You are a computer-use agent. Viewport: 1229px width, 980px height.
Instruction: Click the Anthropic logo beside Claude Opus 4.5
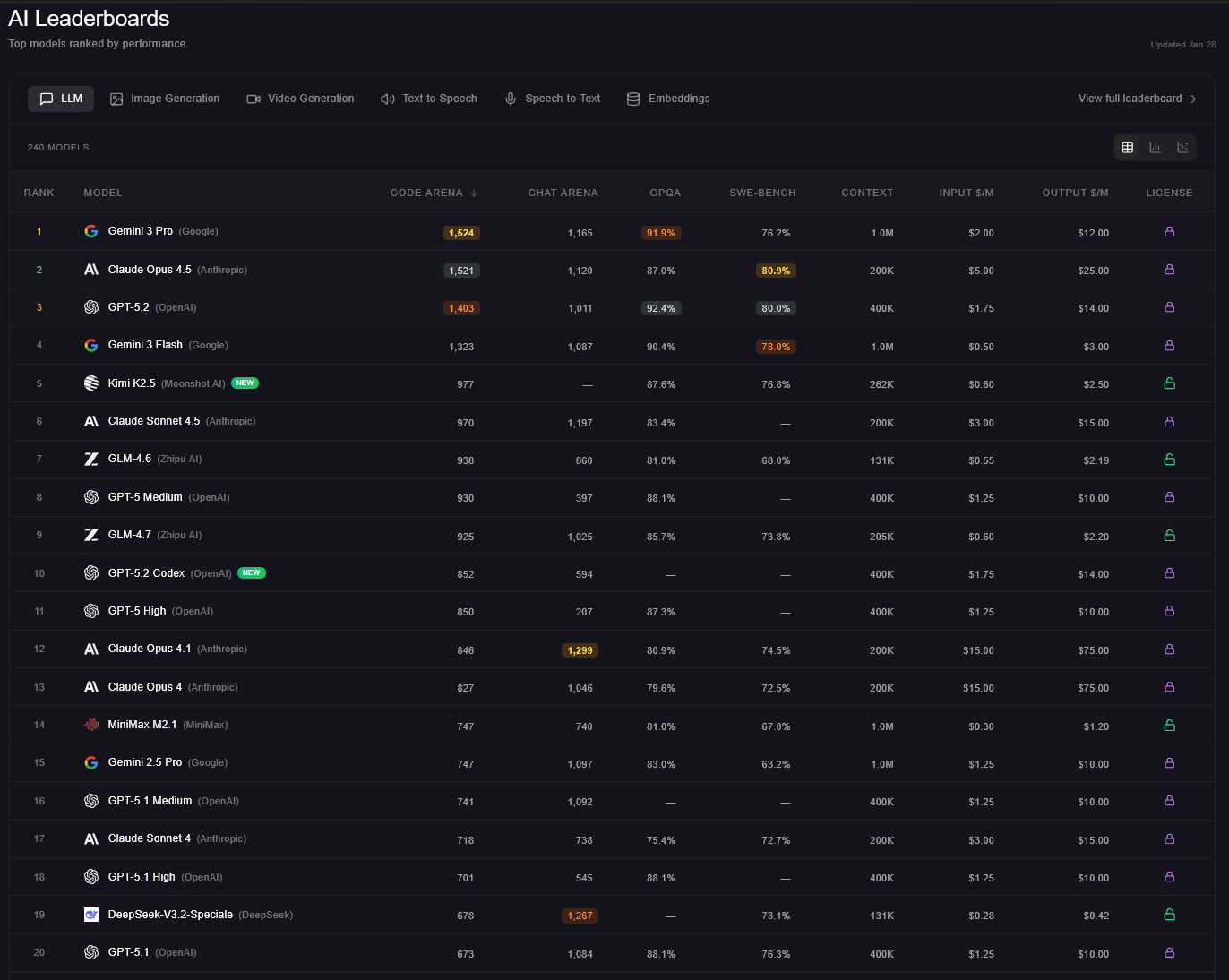(91, 270)
